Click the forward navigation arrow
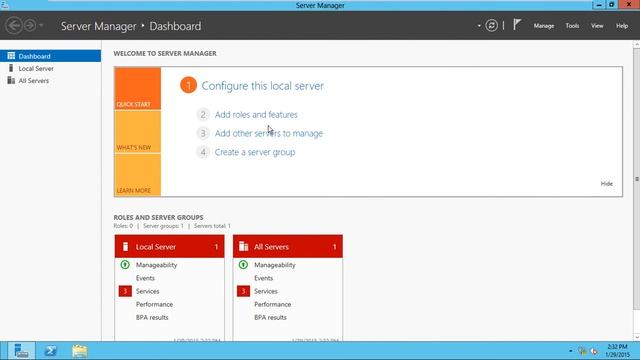 [30, 26]
